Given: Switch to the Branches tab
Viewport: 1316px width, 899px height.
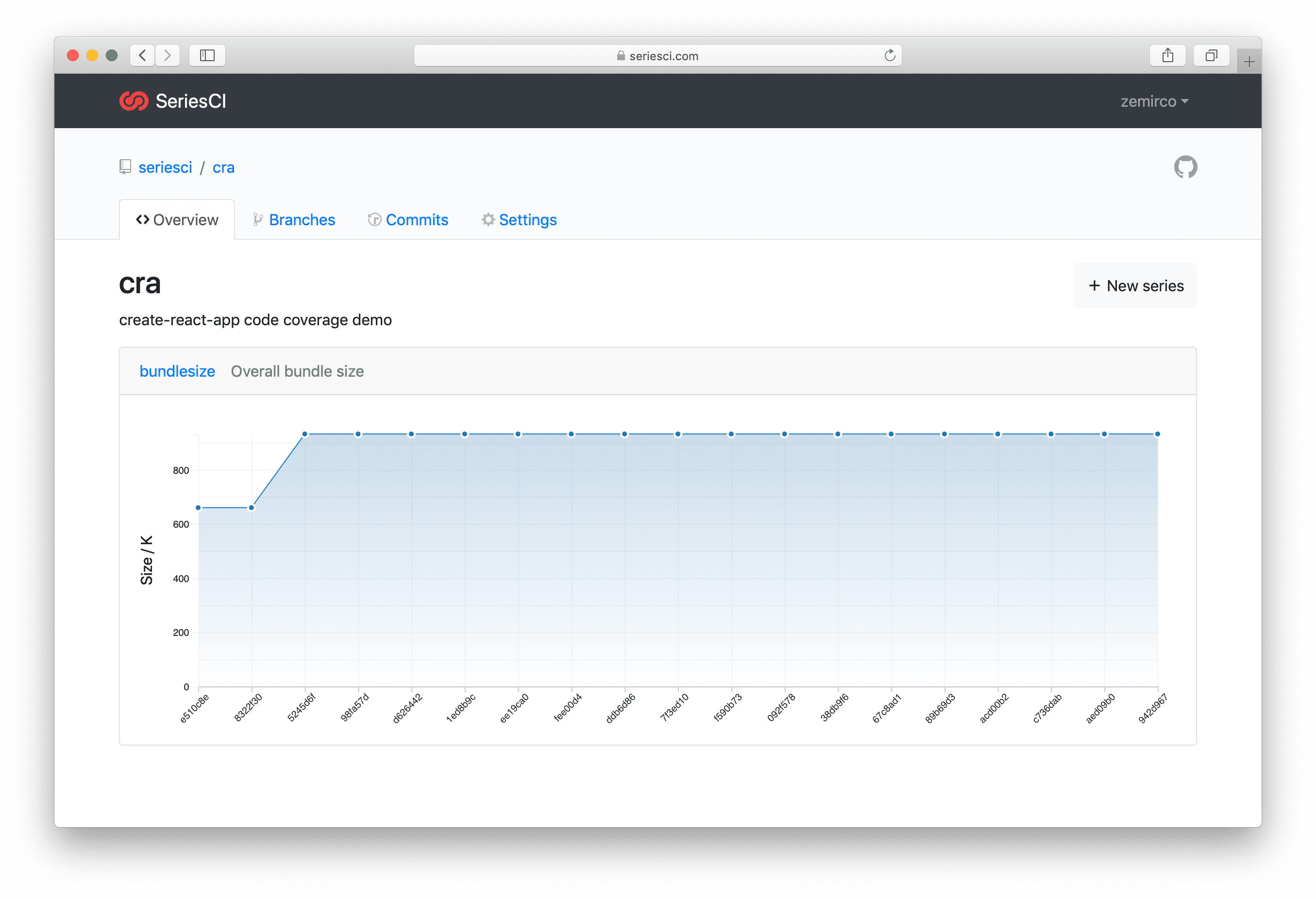Looking at the screenshot, I should click(x=294, y=220).
